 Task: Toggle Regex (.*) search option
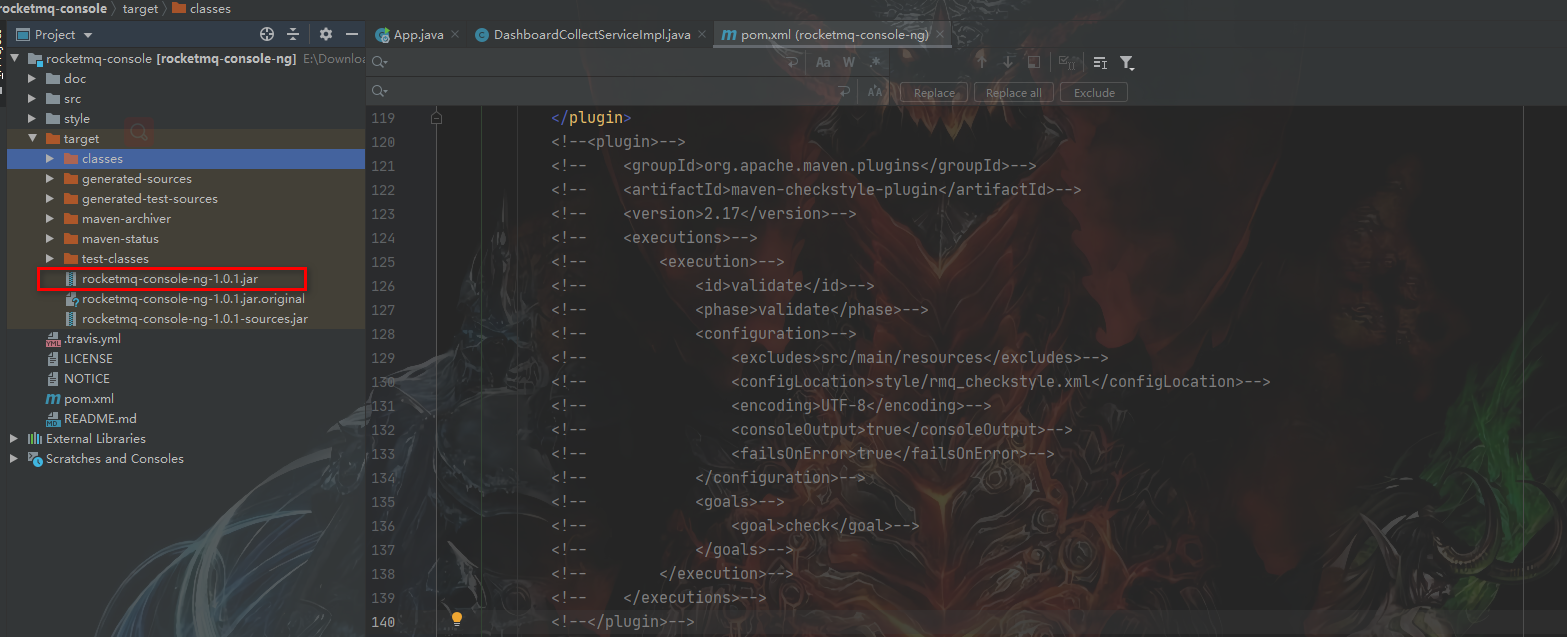tap(875, 62)
